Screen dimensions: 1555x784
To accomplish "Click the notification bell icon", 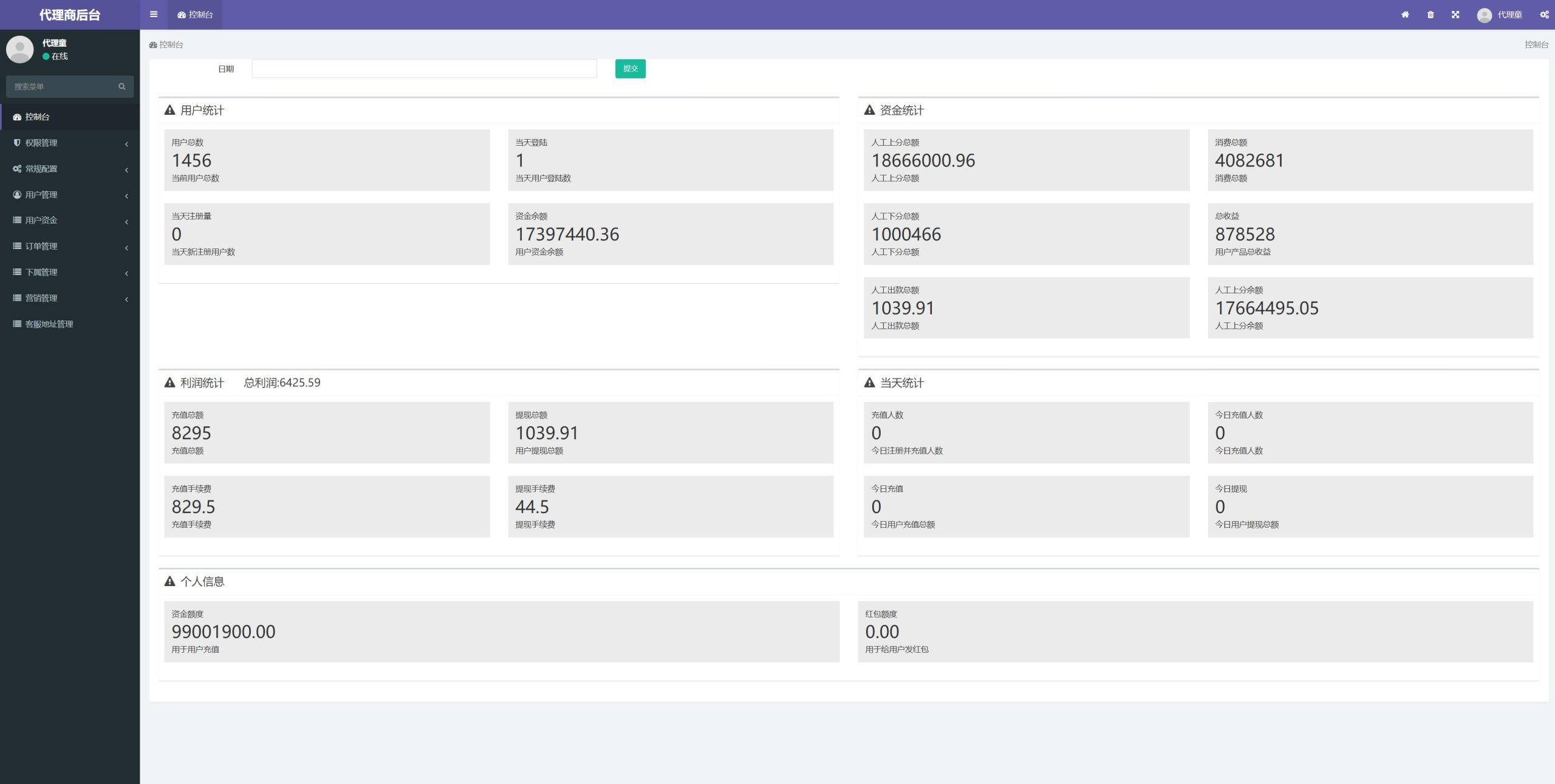I will point(1430,14).
